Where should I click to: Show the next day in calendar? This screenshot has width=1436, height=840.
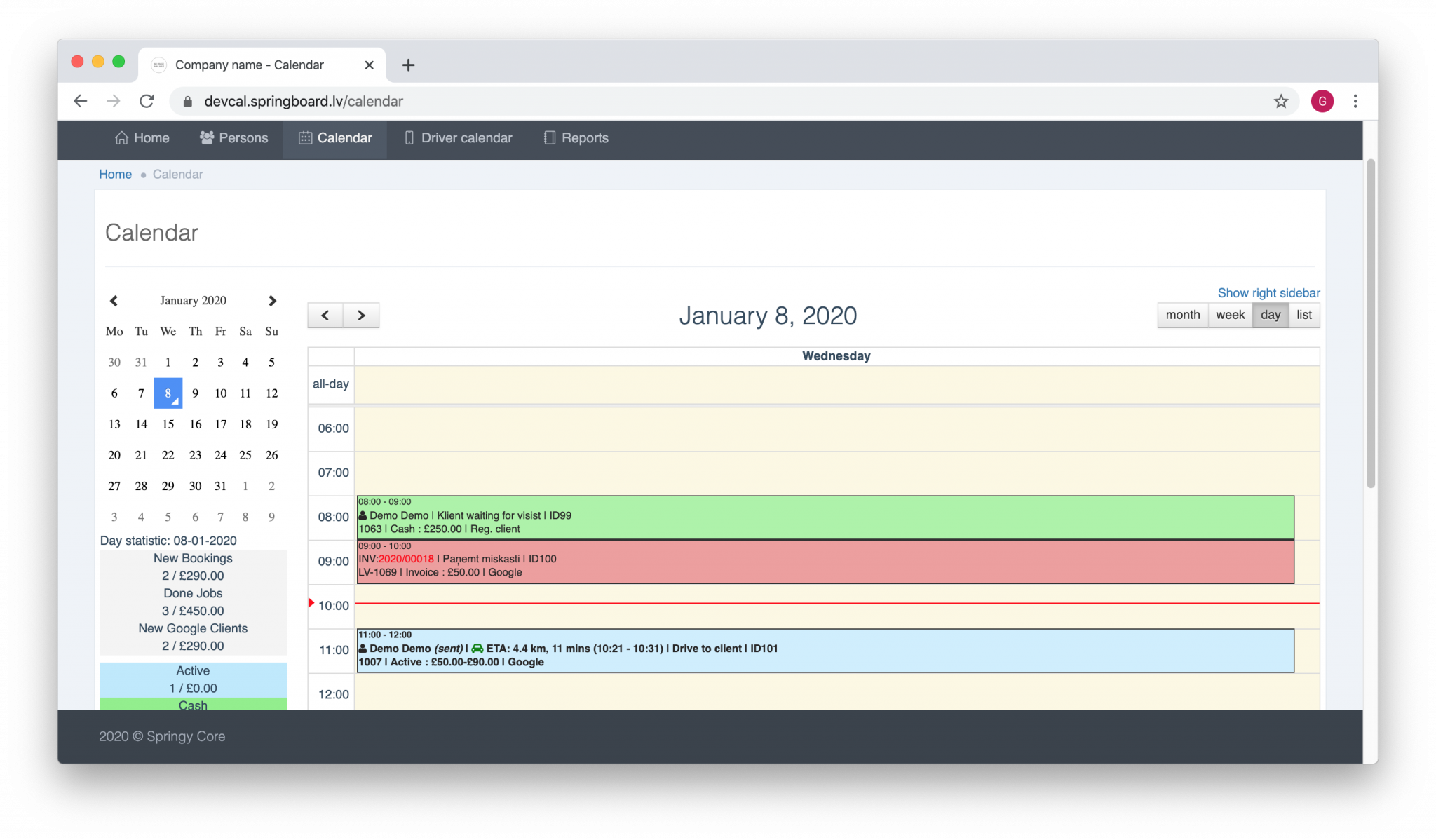click(x=361, y=316)
